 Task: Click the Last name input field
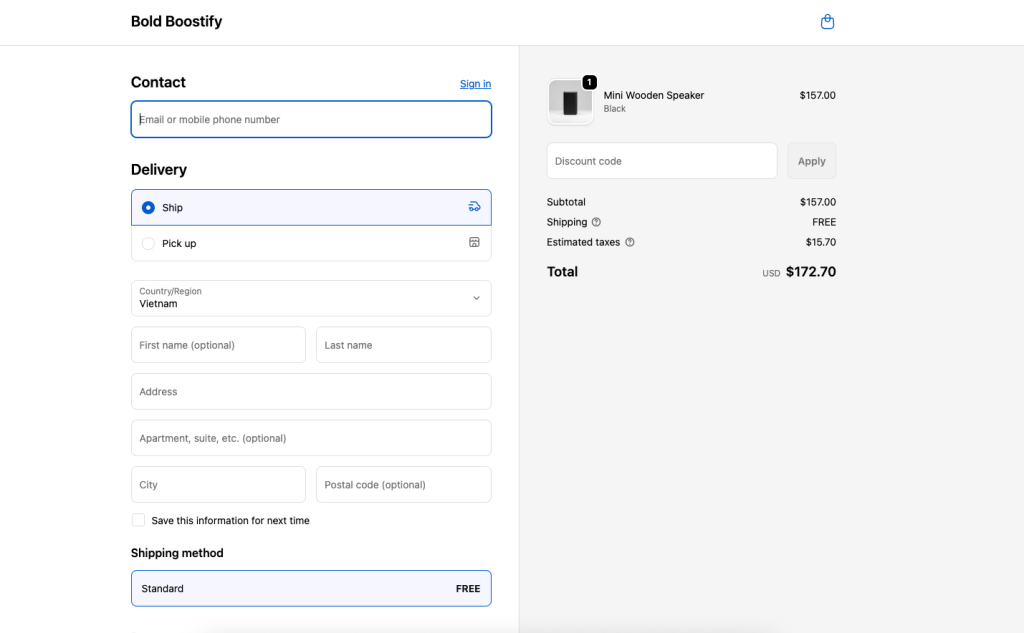403,345
